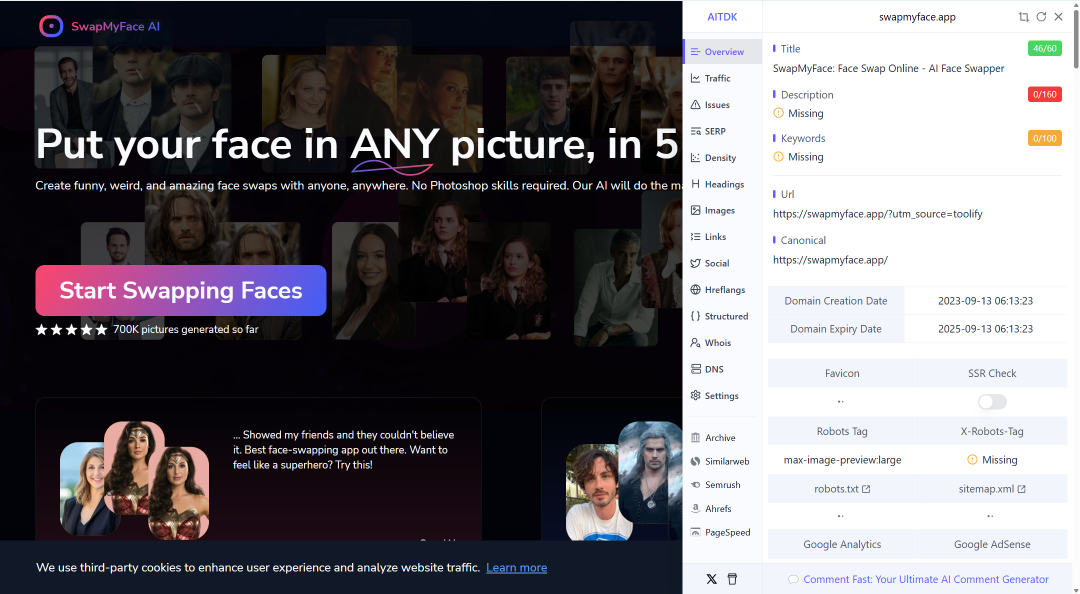
Task: Click the max-image-preview:large value
Action: (x=842, y=460)
